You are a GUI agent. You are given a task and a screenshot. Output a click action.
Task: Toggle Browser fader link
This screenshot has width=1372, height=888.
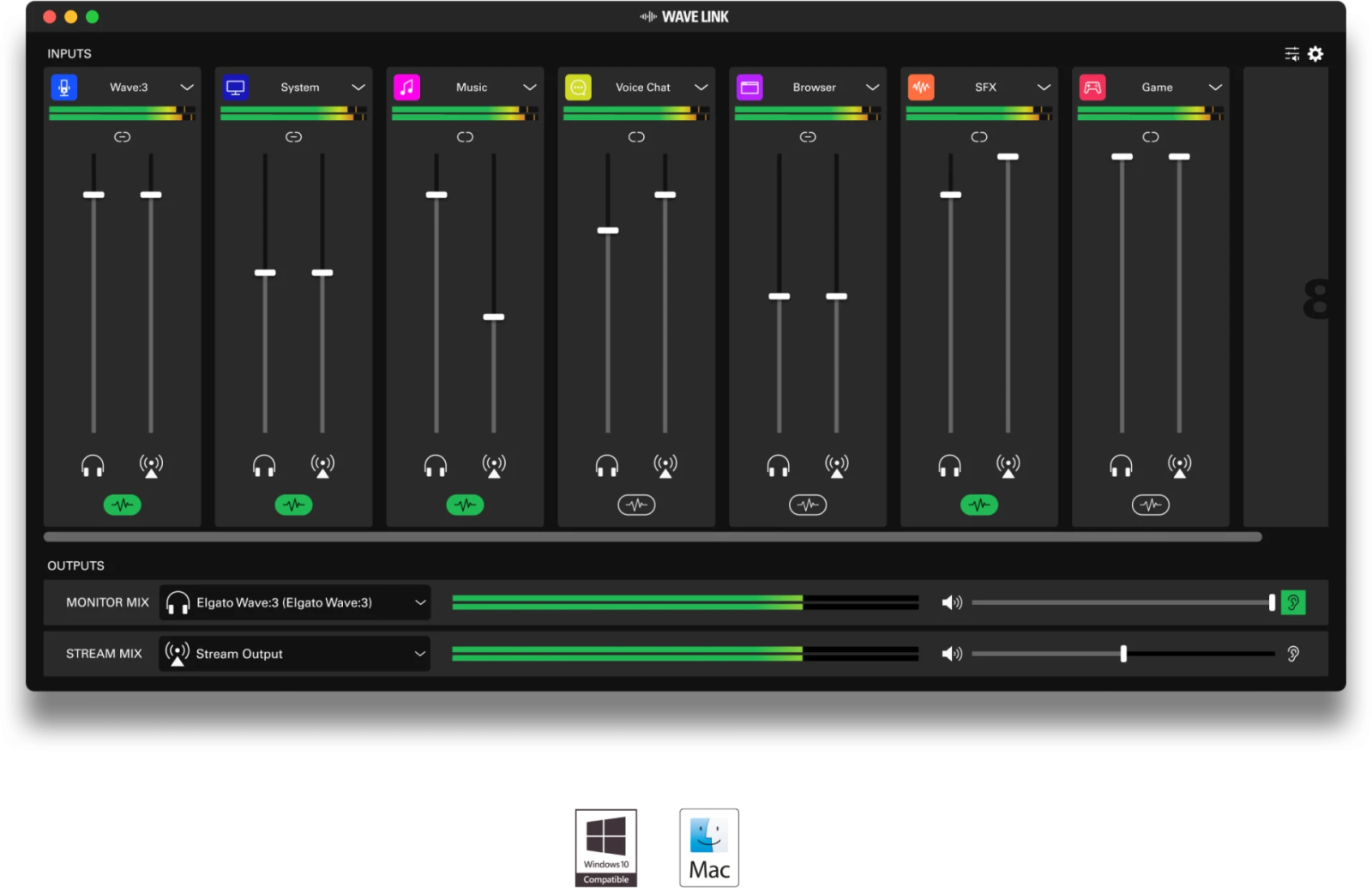(x=809, y=136)
